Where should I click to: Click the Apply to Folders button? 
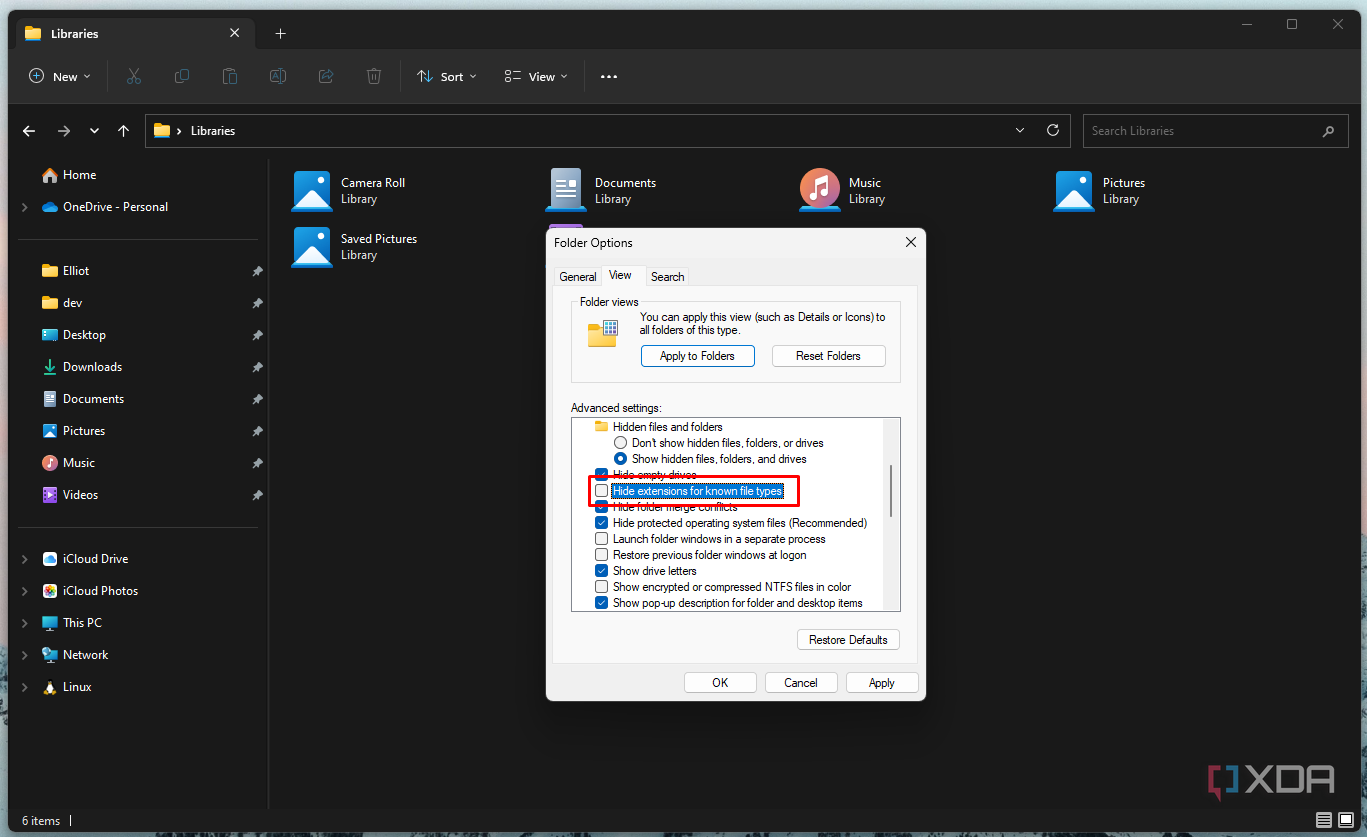[697, 356]
